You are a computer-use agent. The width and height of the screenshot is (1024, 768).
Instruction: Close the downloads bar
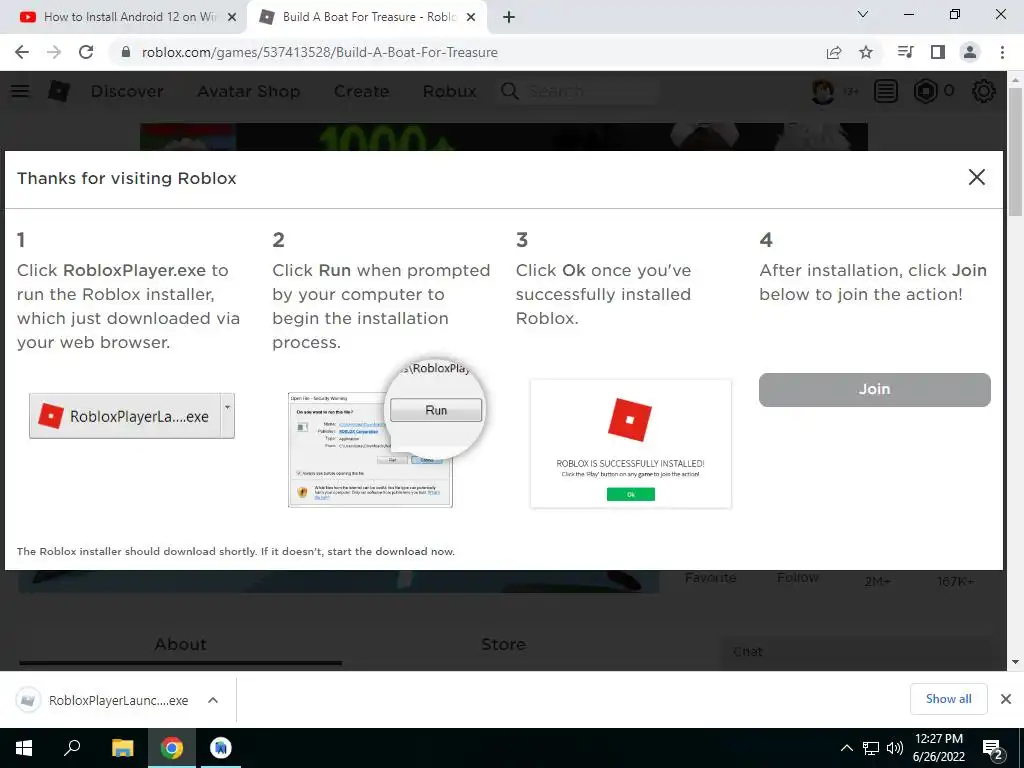[1006, 699]
